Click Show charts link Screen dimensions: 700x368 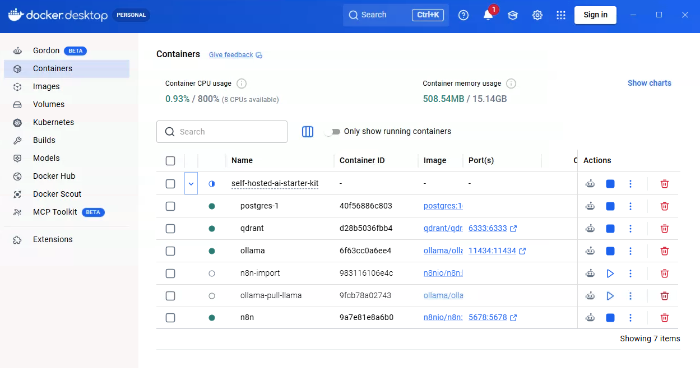click(649, 83)
